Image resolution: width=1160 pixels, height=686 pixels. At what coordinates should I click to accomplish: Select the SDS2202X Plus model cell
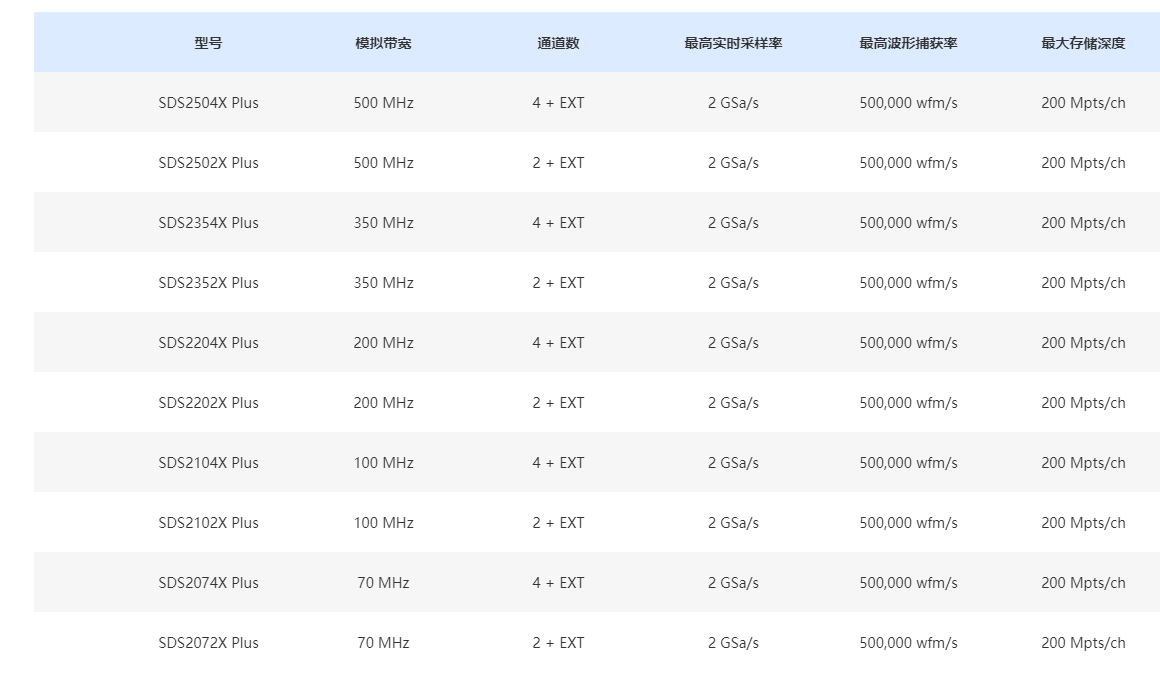(x=208, y=403)
